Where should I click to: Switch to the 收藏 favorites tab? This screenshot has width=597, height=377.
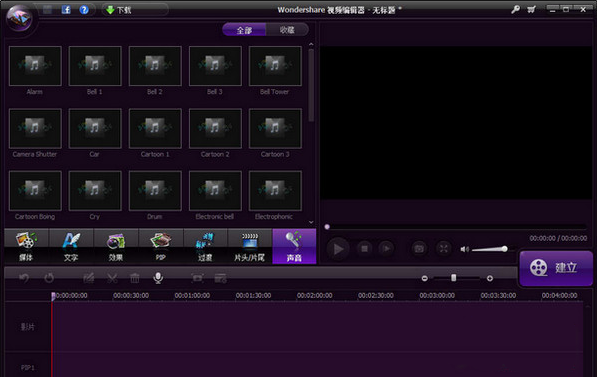point(287,30)
